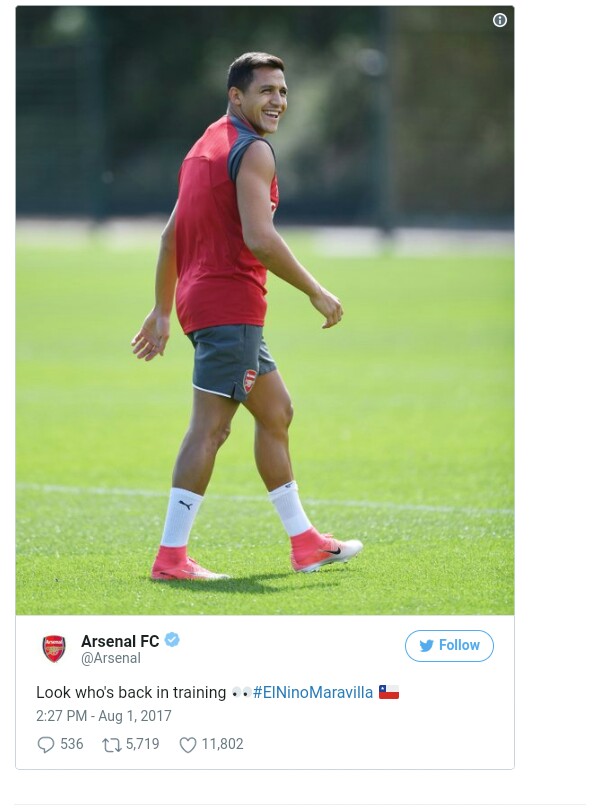This screenshot has width=600, height=808.
Task: Open the training photo of the player
Action: click(x=265, y=310)
